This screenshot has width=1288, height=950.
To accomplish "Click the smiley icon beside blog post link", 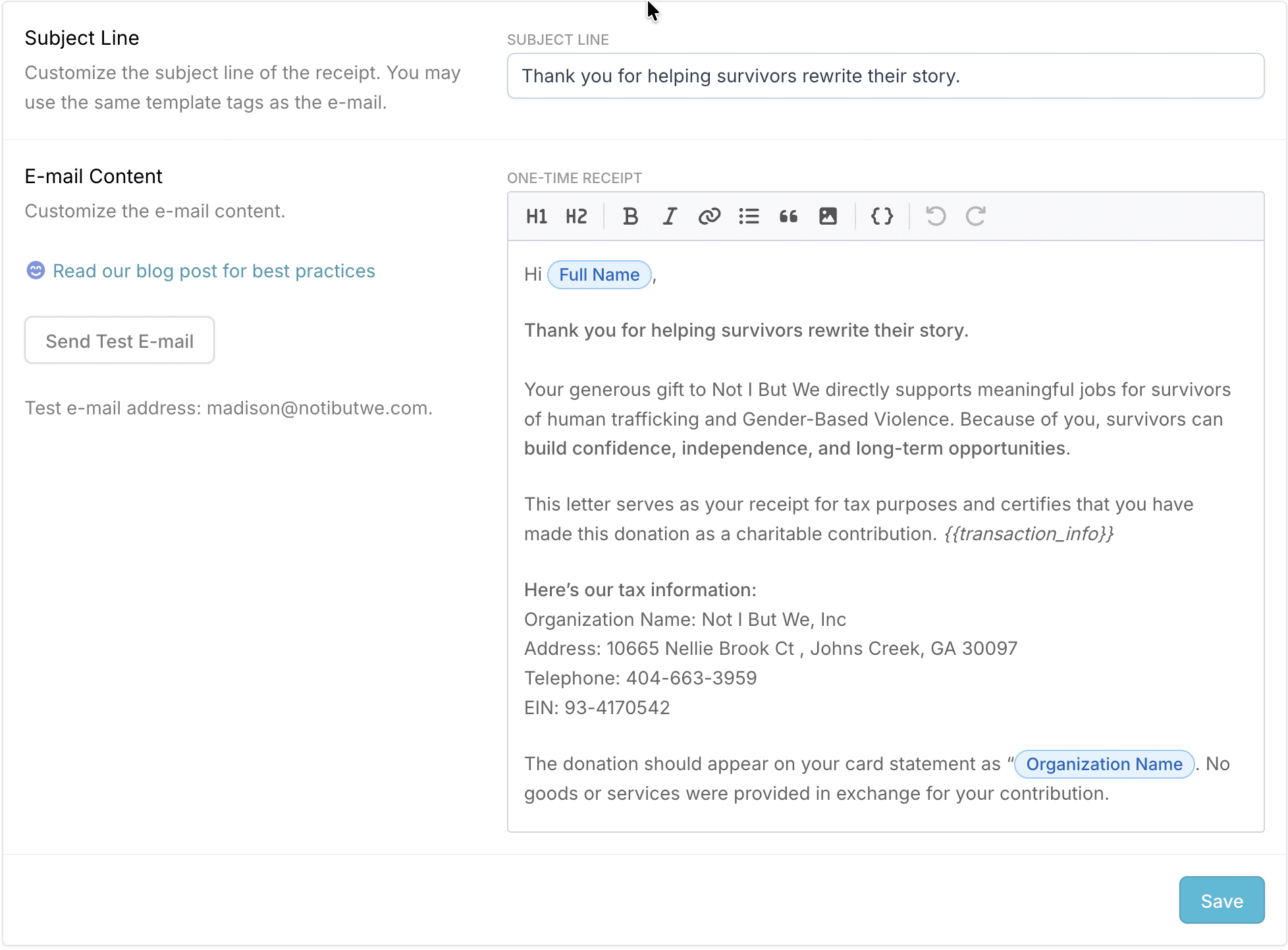I will point(36,270).
